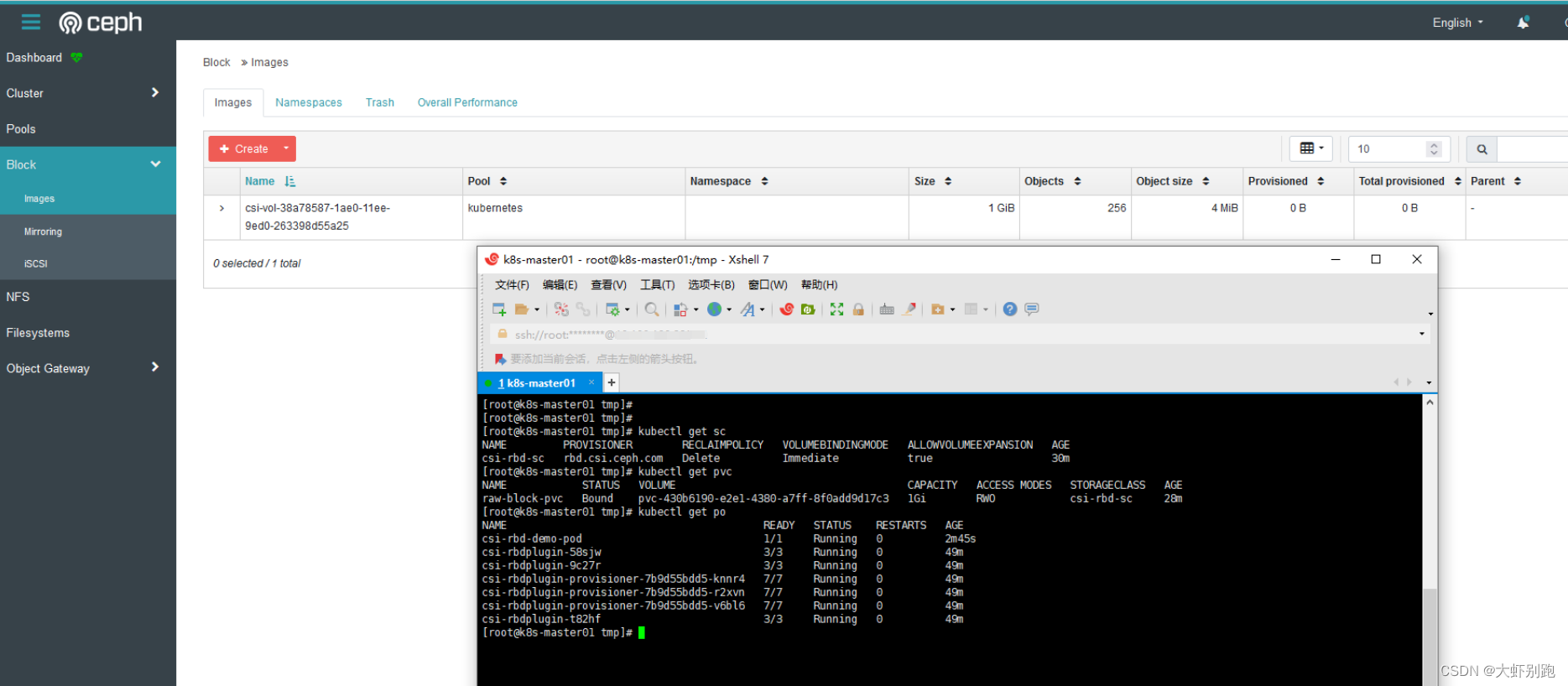This screenshot has height=686, width=1568.
Task: Expand the Object Gateway sidebar menu
Action: (154, 366)
